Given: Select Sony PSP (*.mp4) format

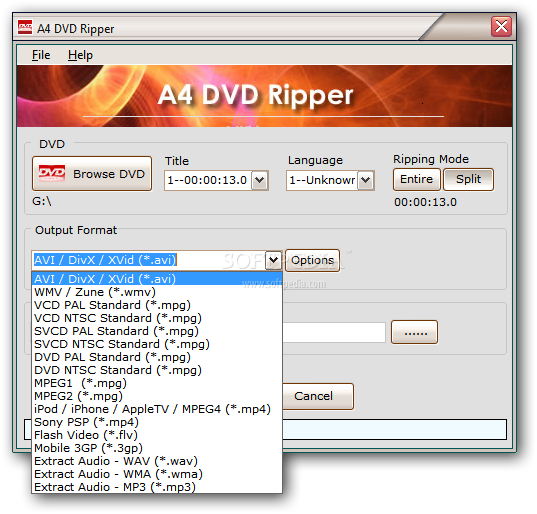Looking at the screenshot, I should [x=157, y=422].
